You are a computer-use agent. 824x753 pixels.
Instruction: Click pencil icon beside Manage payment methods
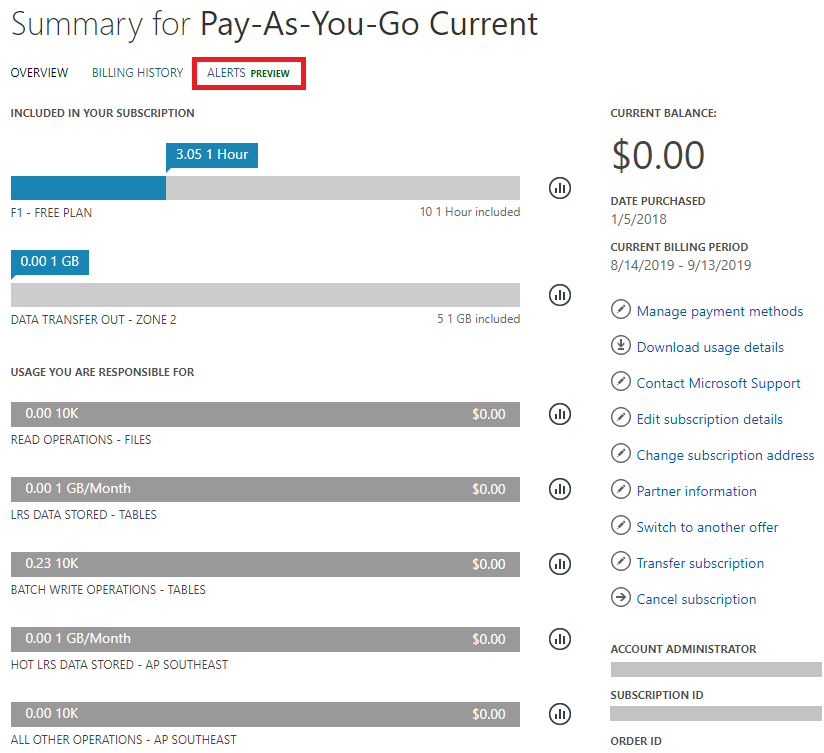(x=621, y=309)
